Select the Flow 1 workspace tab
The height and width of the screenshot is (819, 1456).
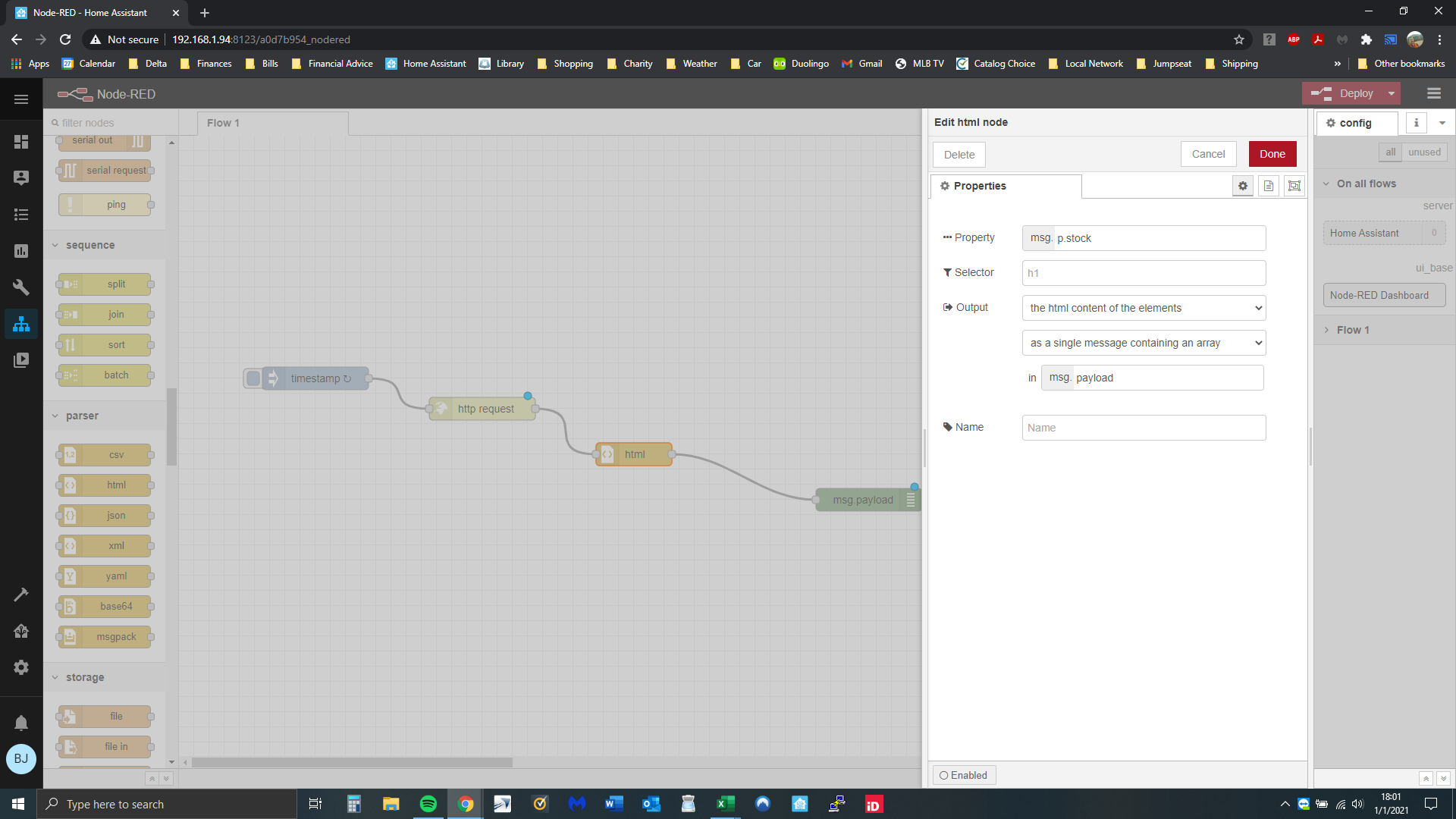click(x=223, y=122)
